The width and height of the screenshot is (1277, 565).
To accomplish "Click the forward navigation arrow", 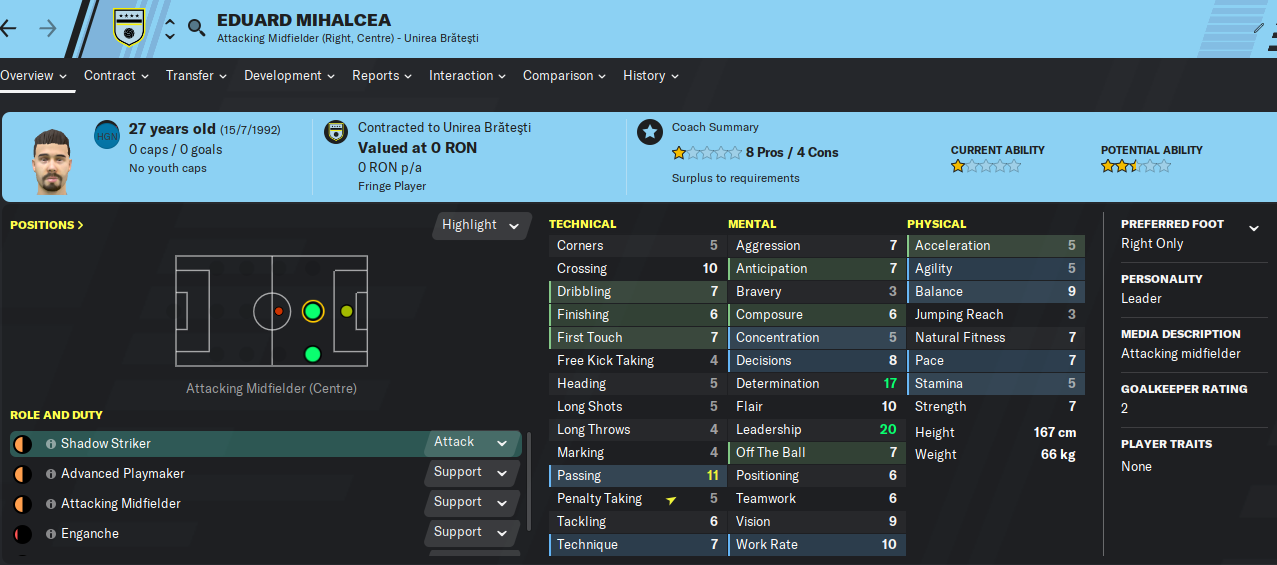I will point(47,27).
